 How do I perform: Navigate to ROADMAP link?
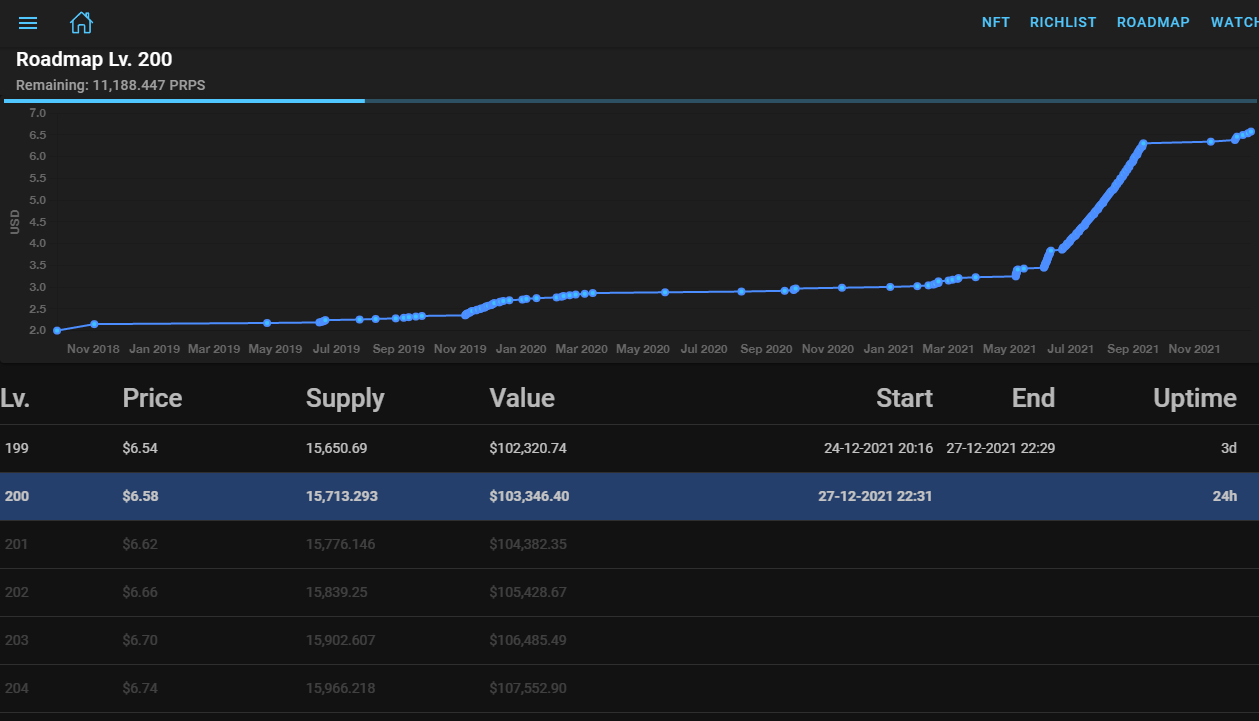(x=1153, y=22)
